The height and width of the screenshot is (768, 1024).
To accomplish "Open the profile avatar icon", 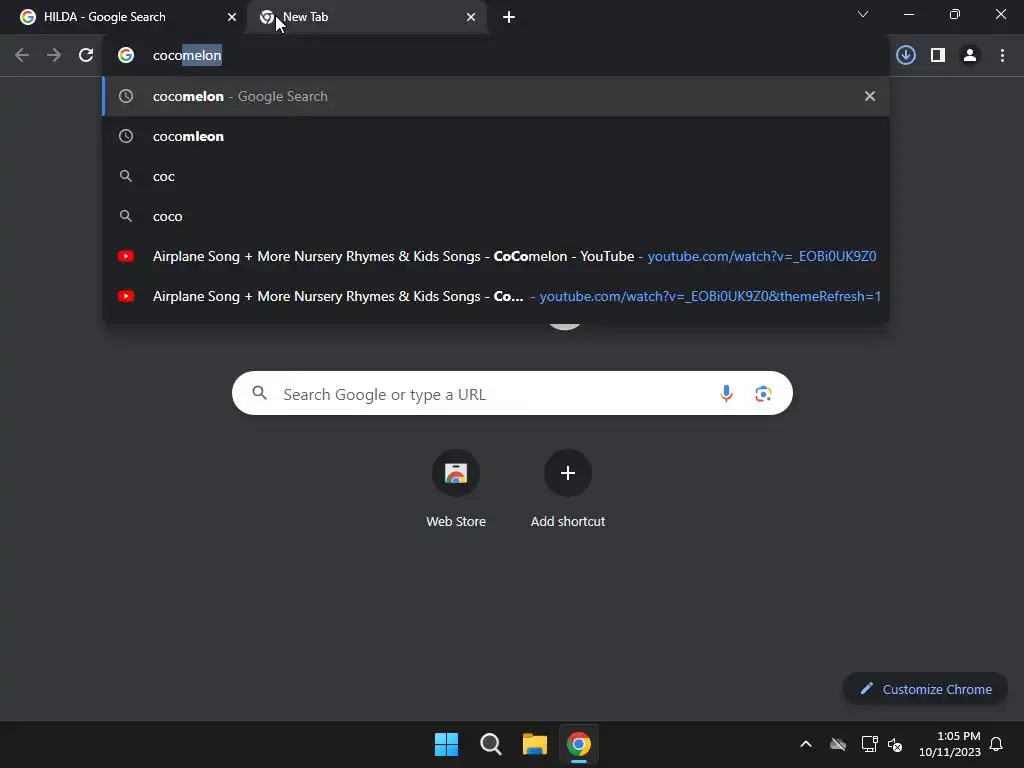I will click(970, 56).
